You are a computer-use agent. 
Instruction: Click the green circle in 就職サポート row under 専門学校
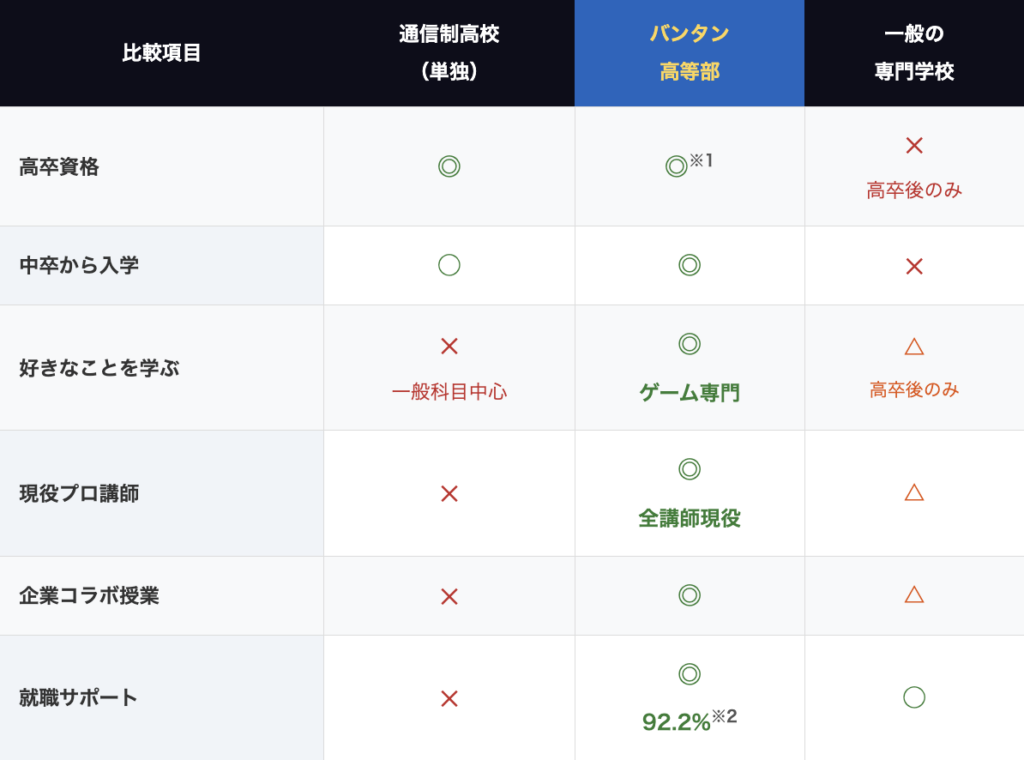click(914, 698)
